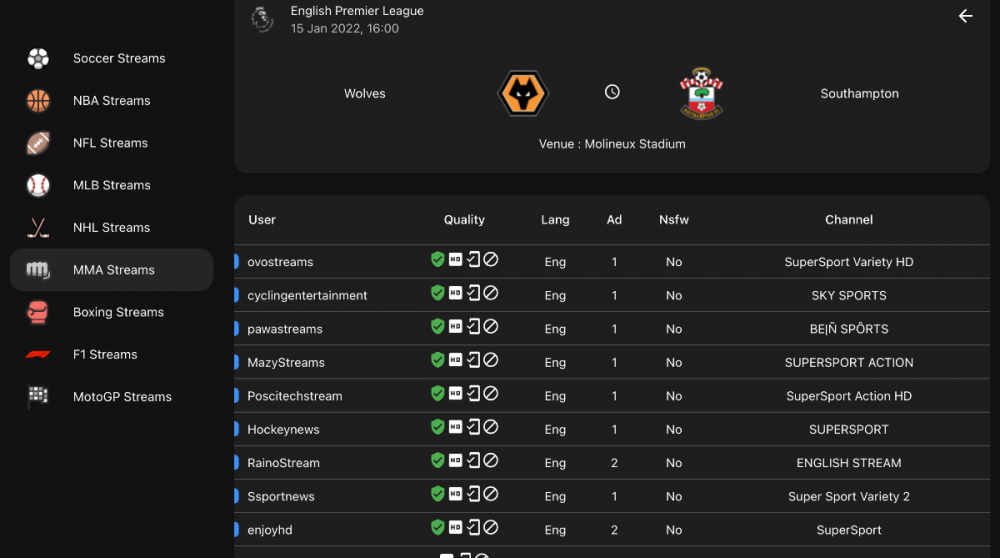The height and width of the screenshot is (558, 1000).
Task: Click the green shield icon for Poscitechstream
Action: [x=438, y=393]
